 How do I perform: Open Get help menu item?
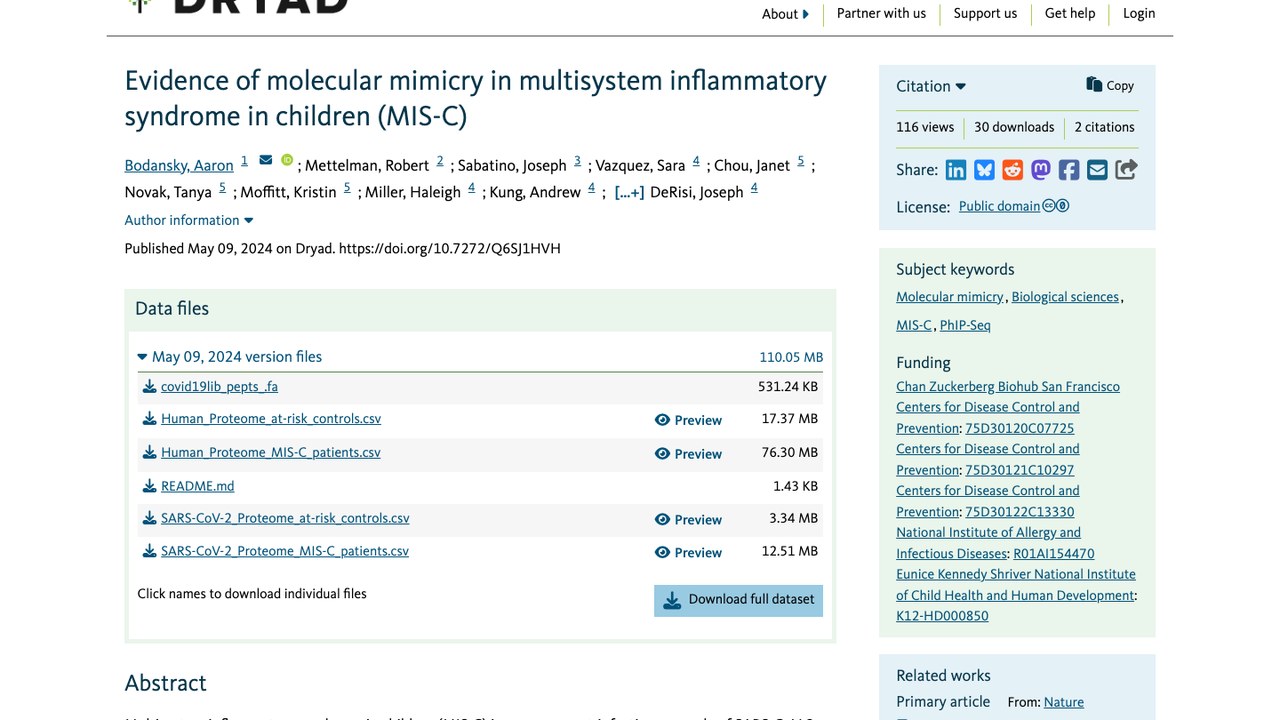pos(1070,14)
